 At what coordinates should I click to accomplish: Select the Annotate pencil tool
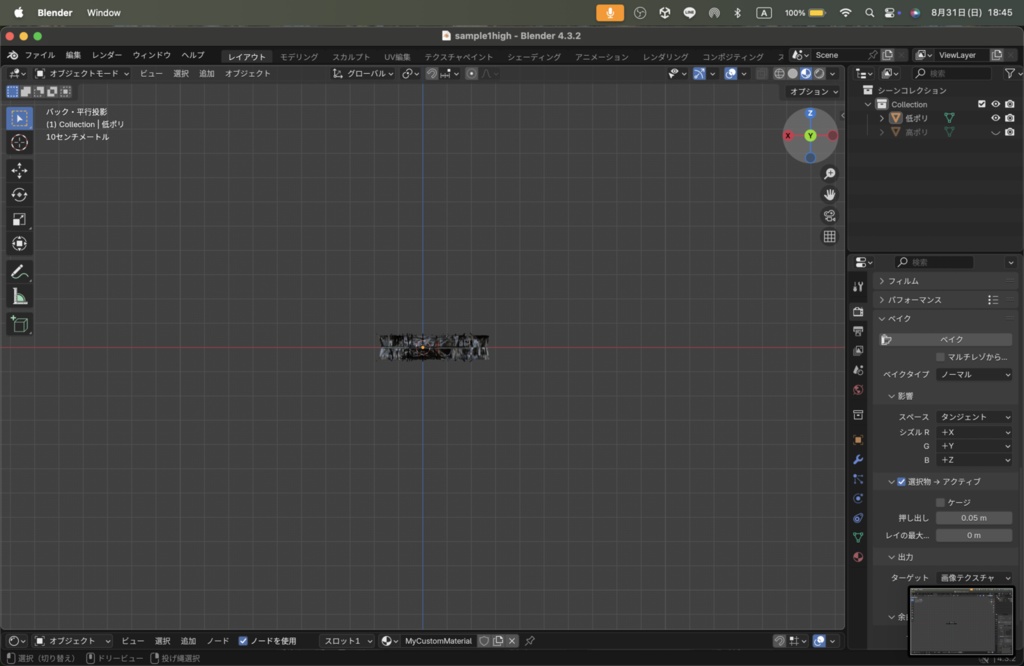click(x=19, y=272)
